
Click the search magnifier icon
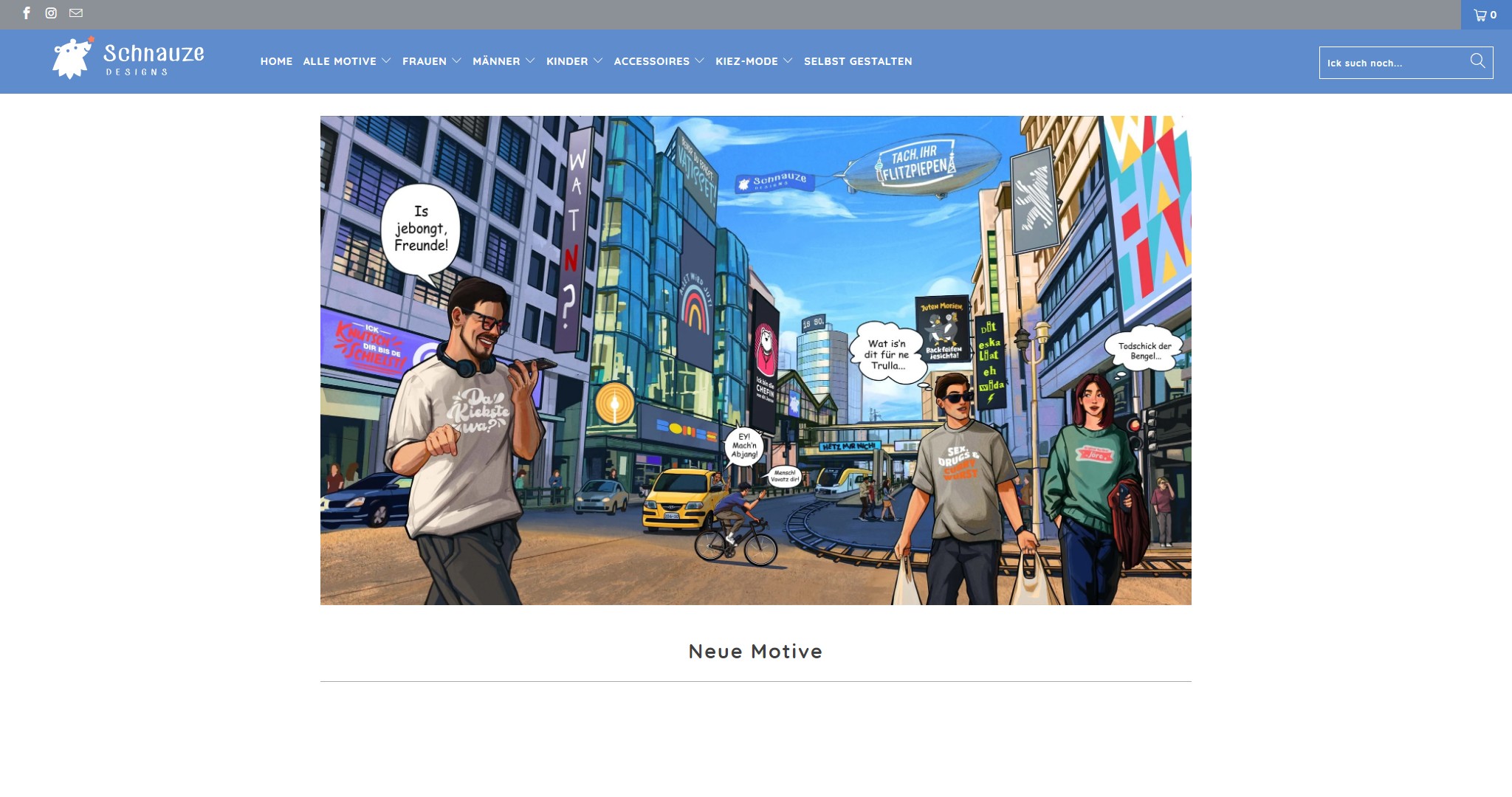click(1477, 61)
